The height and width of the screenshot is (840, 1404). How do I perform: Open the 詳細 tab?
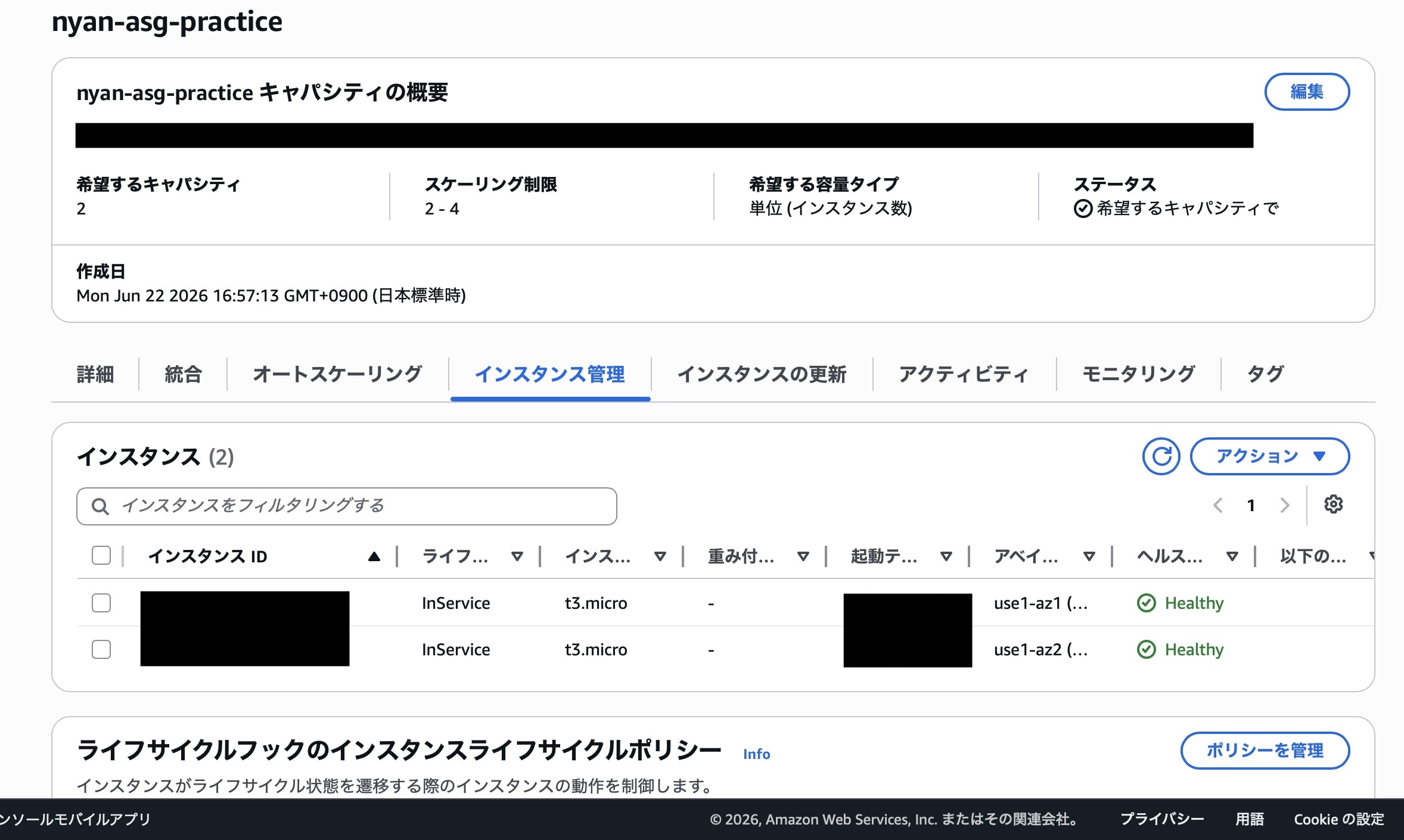pos(95,374)
